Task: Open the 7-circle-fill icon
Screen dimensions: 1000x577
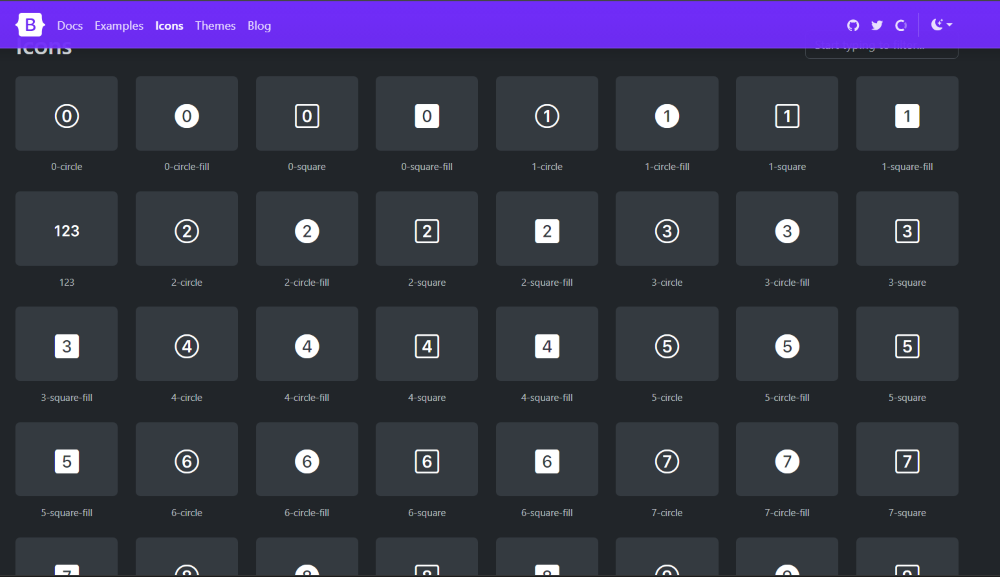Action: pyautogui.click(x=787, y=459)
